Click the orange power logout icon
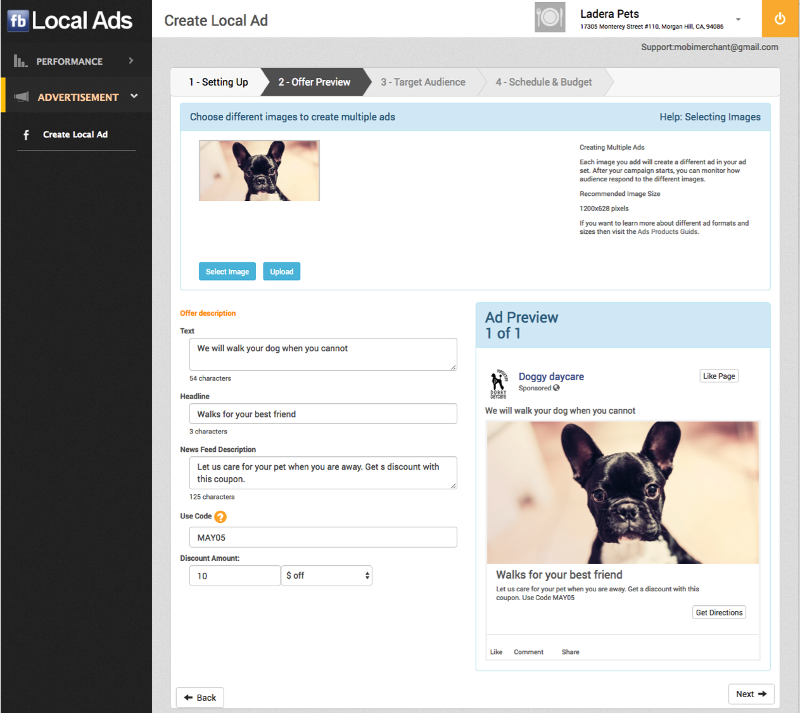This screenshot has height=713, width=800. pos(780,19)
